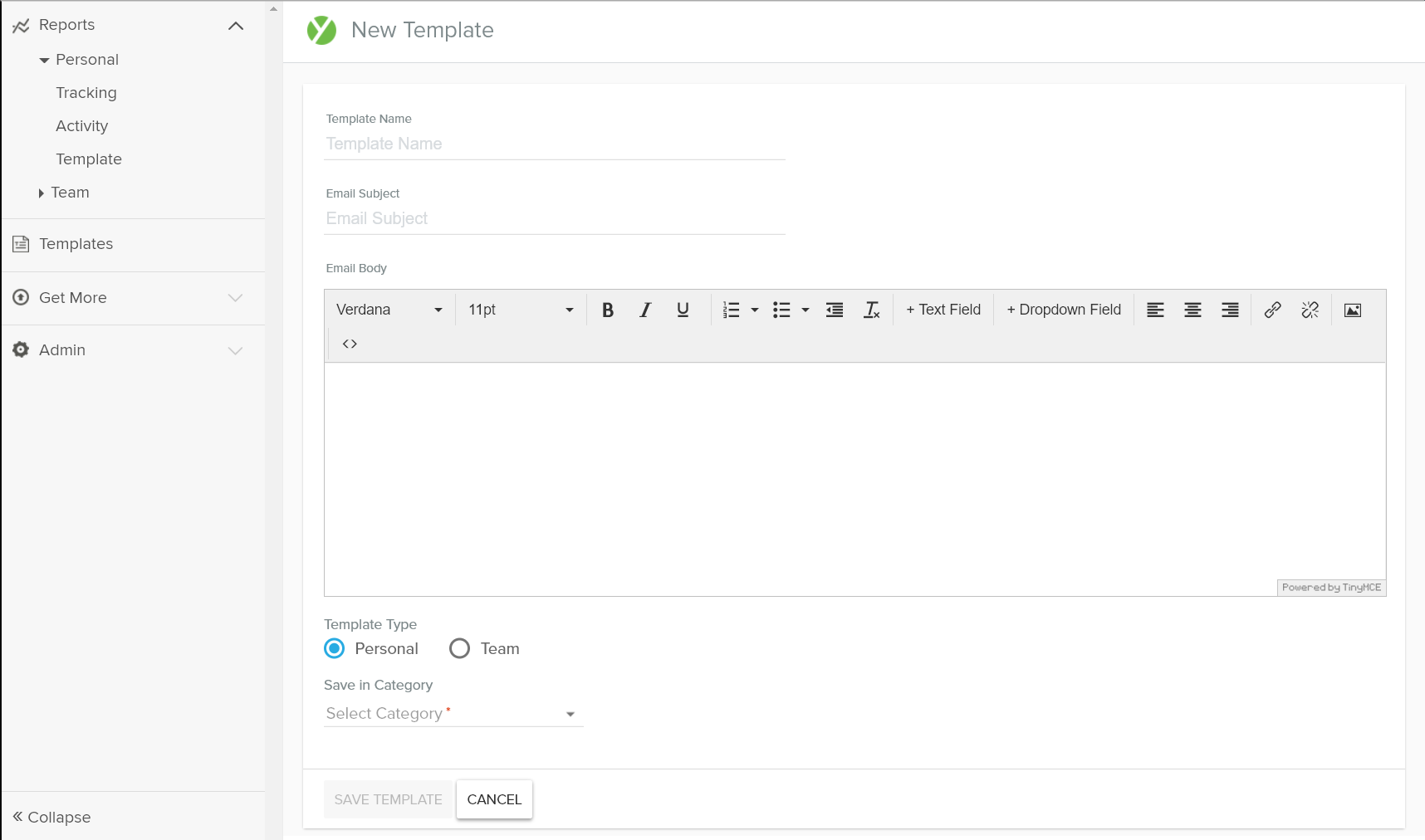Apply italic formatting to email body
Image resolution: width=1425 pixels, height=840 pixels.
click(645, 310)
